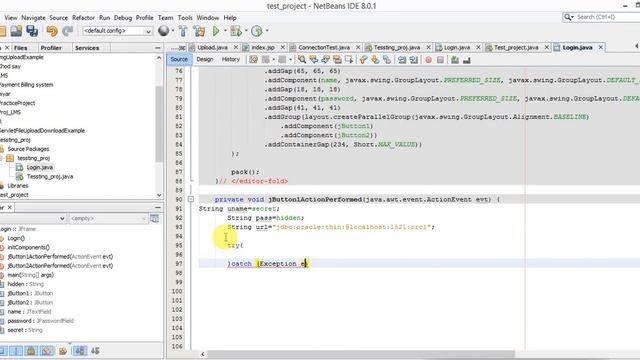Click the Clean and Build icon
Image resolution: width=640 pixels, height=360 pixels.
tap(199, 31)
